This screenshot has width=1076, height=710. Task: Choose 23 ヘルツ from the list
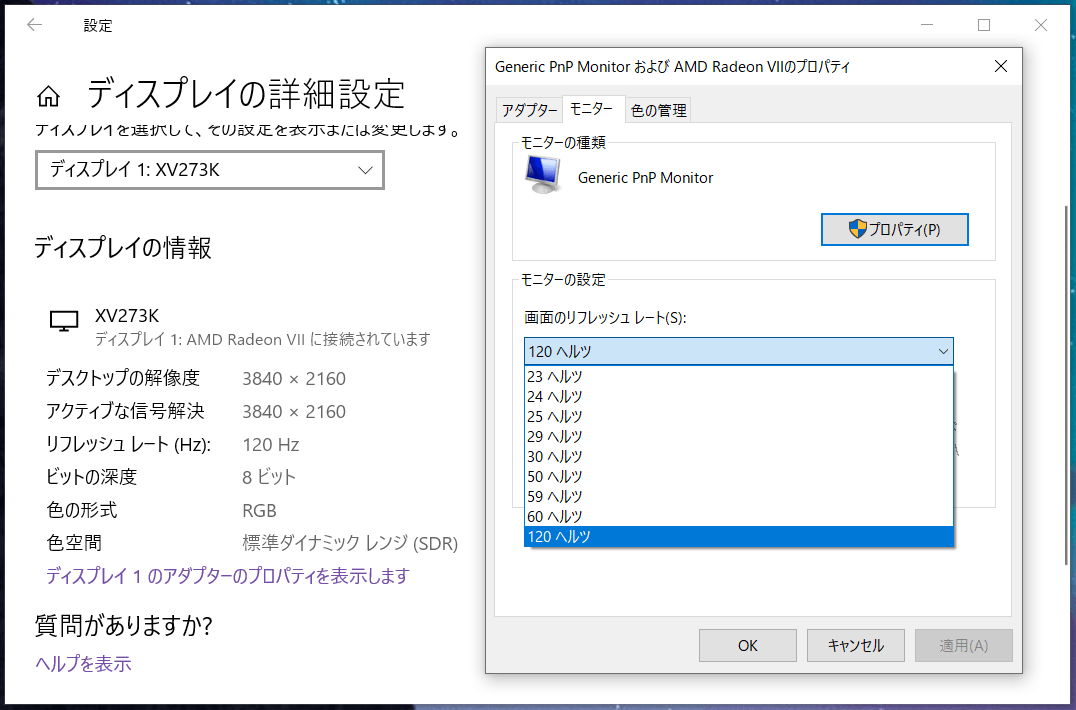[738, 377]
